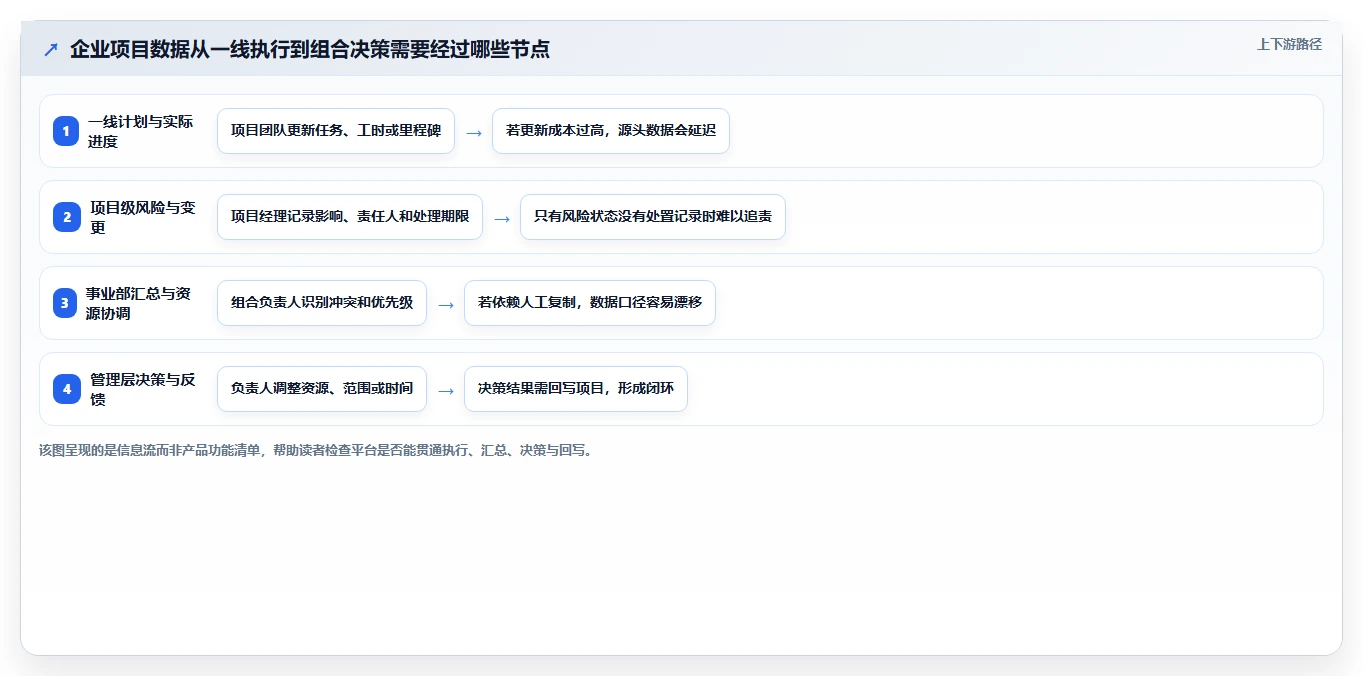Viewport: 1363px width, 676px height.
Task: Select the 只有风险状态没有处置记录时难以追责 box
Action: [x=653, y=217]
